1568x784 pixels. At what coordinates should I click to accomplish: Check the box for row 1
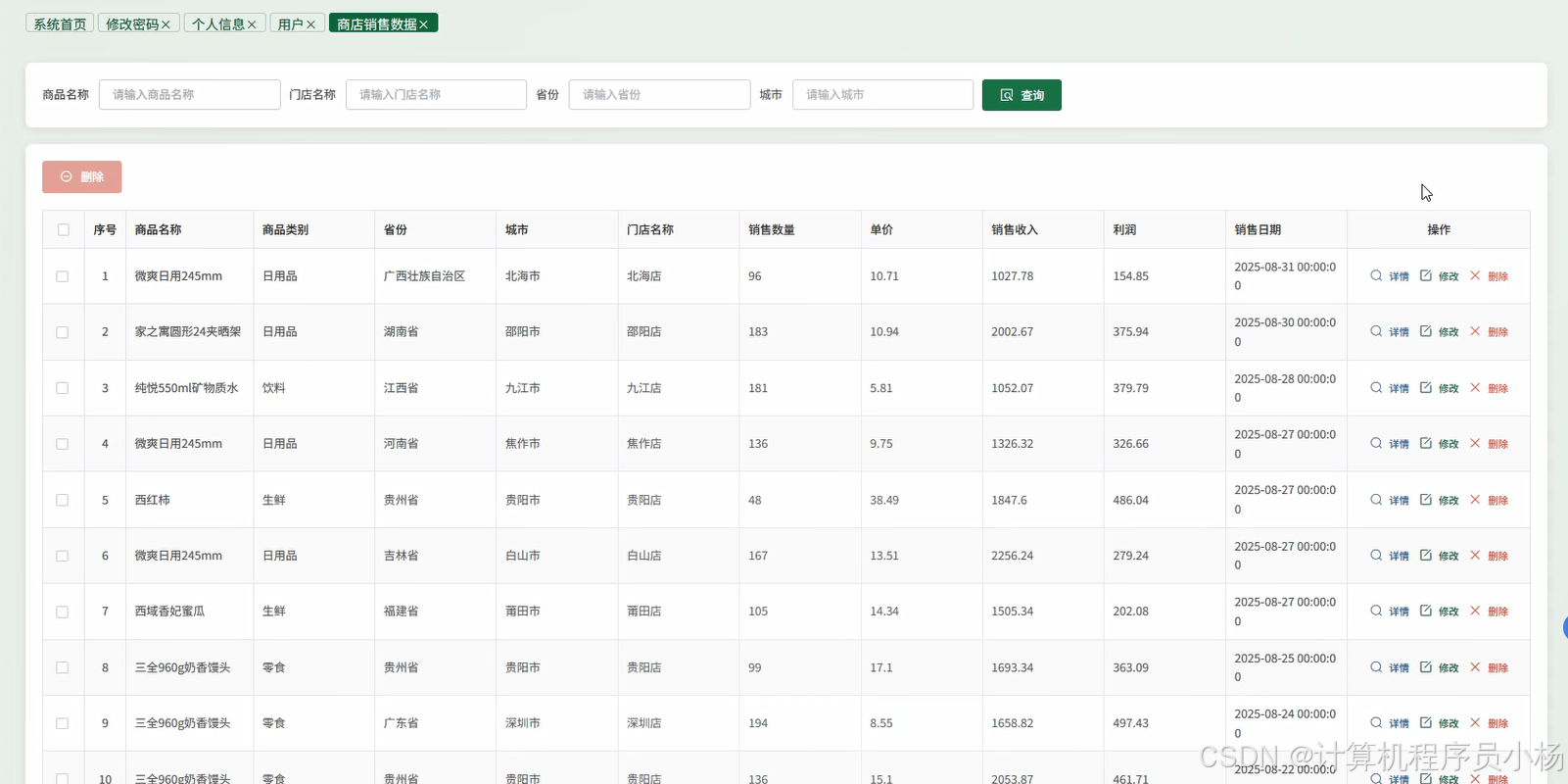[63, 276]
